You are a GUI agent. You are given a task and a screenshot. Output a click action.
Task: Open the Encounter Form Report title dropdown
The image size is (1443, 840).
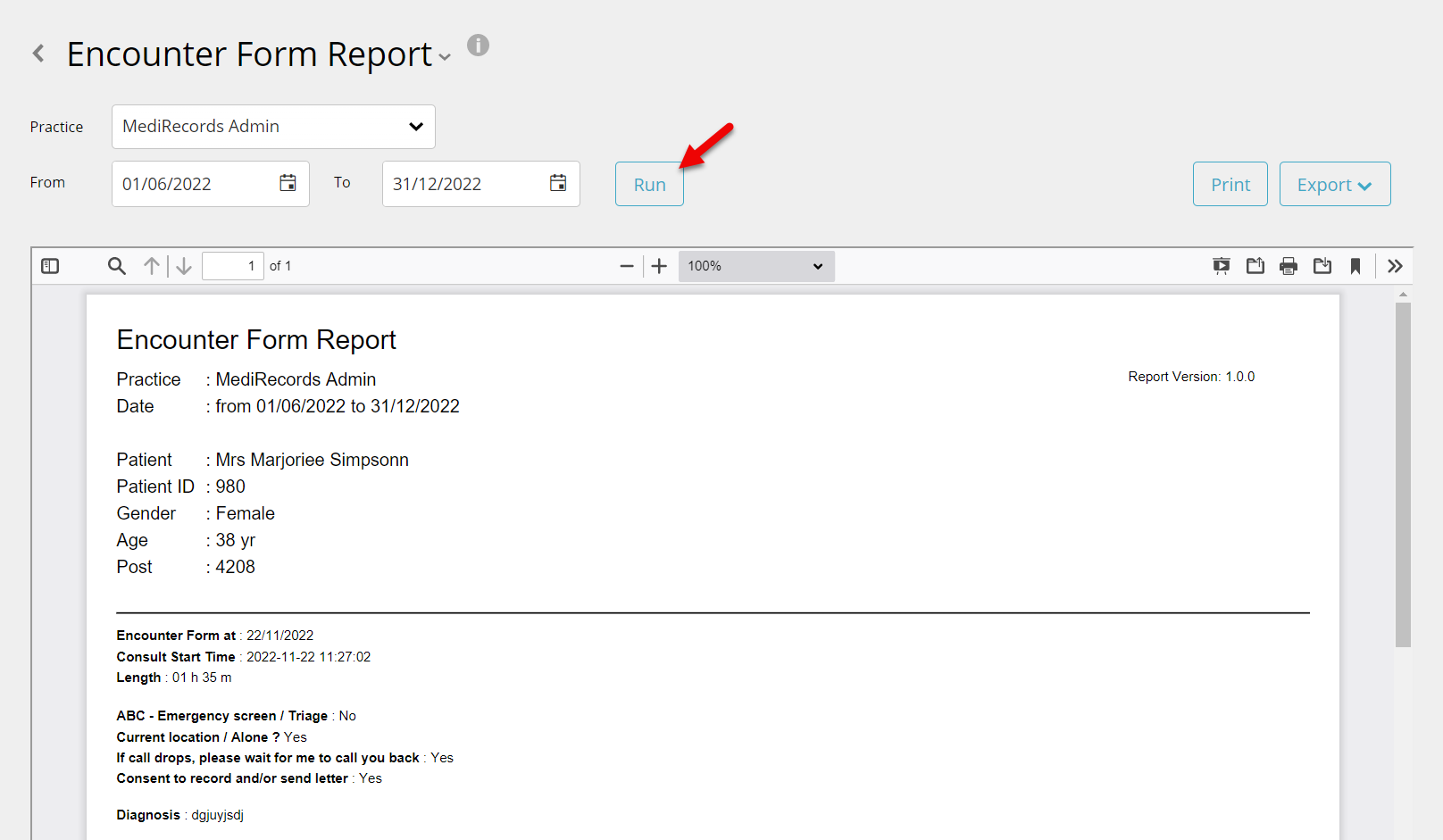pyautogui.click(x=444, y=57)
